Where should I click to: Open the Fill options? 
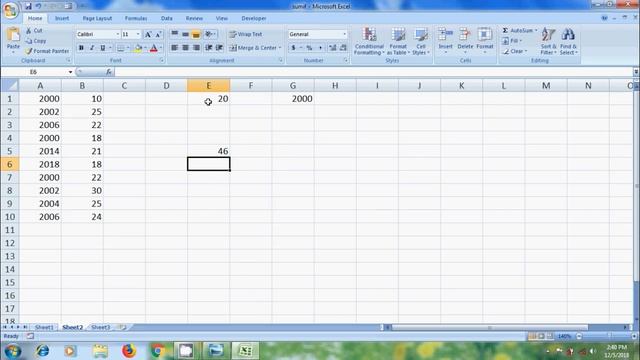coord(512,41)
